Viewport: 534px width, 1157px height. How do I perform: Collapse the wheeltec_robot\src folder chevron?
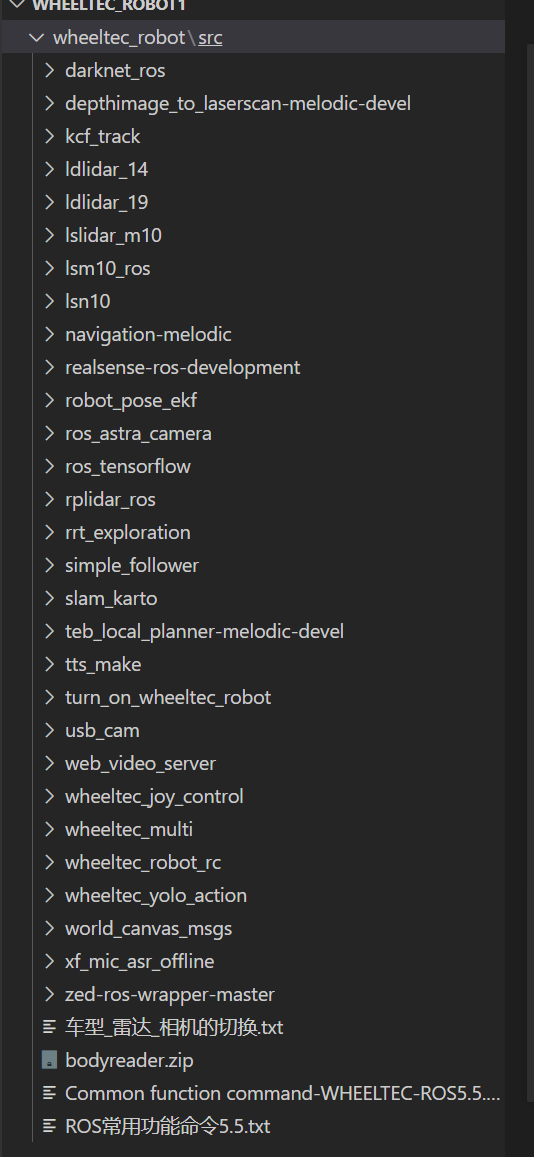click(x=36, y=37)
